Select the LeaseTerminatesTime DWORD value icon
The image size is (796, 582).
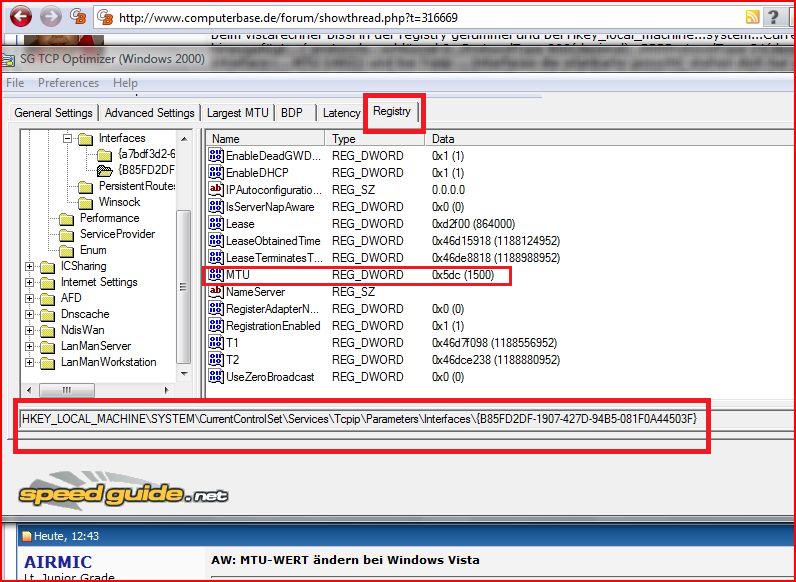point(216,257)
